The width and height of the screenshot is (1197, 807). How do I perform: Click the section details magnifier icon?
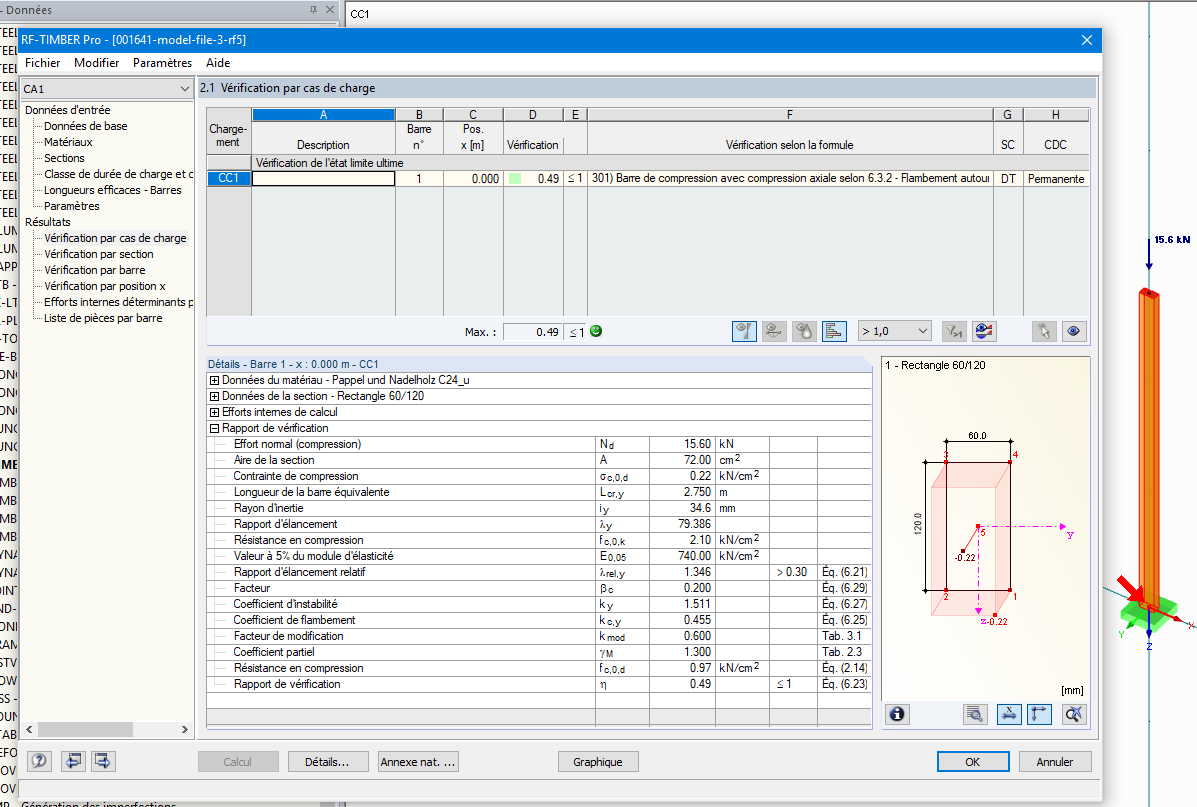(x=976, y=714)
